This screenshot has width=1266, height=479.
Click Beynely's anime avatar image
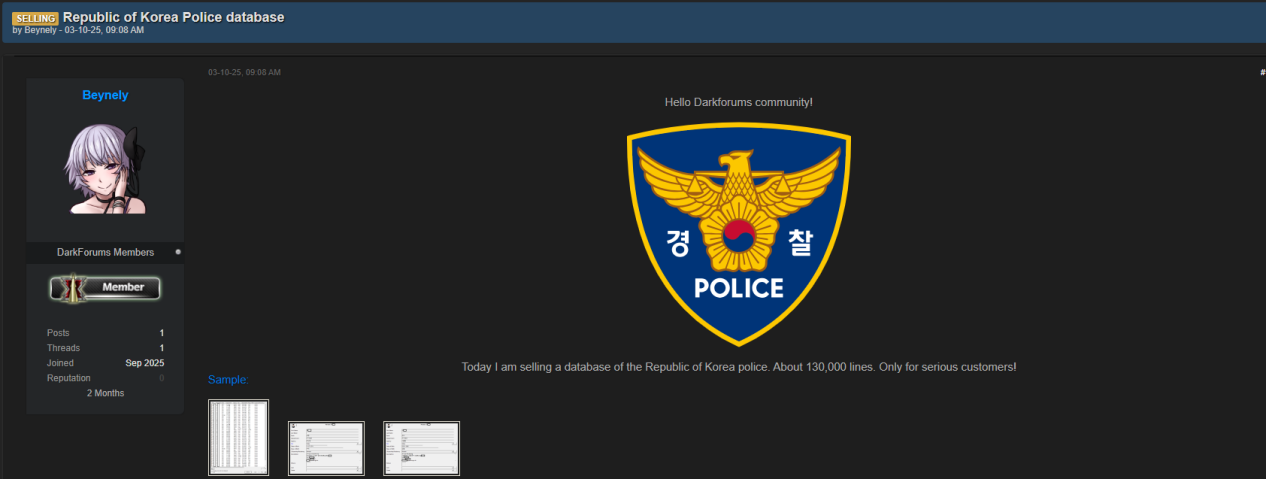[x=105, y=168]
